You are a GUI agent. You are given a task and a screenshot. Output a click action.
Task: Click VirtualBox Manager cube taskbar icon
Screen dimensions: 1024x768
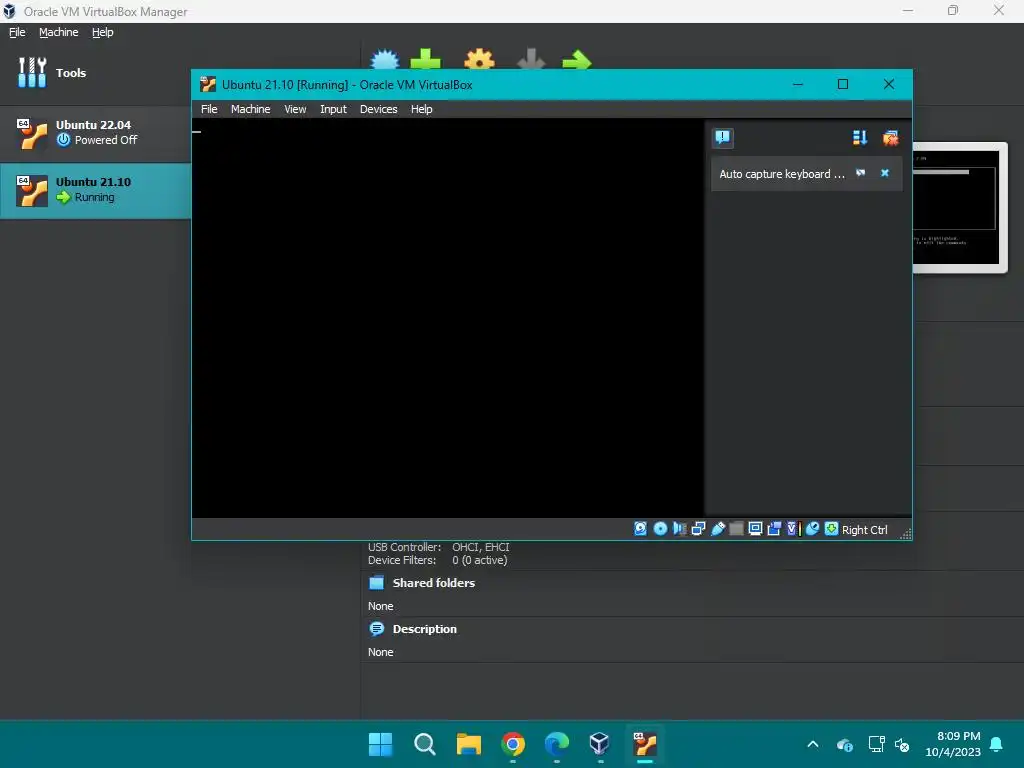tap(600, 744)
